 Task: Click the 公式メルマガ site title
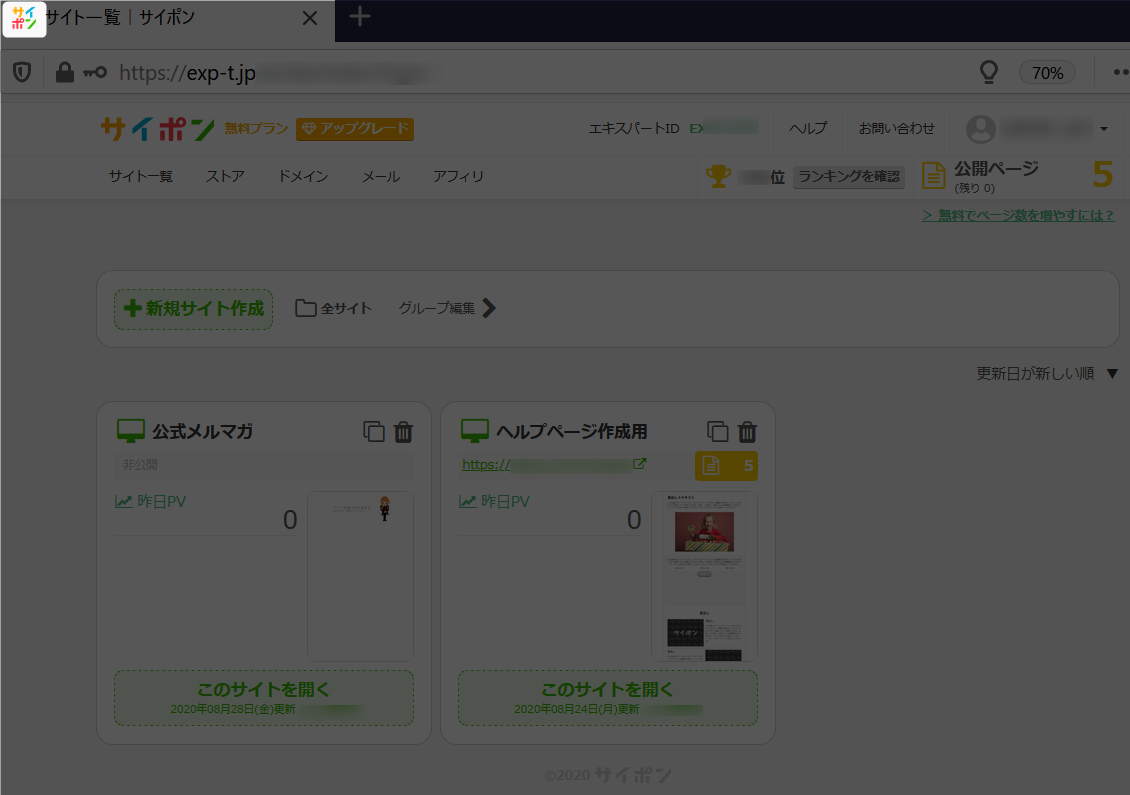(203, 432)
